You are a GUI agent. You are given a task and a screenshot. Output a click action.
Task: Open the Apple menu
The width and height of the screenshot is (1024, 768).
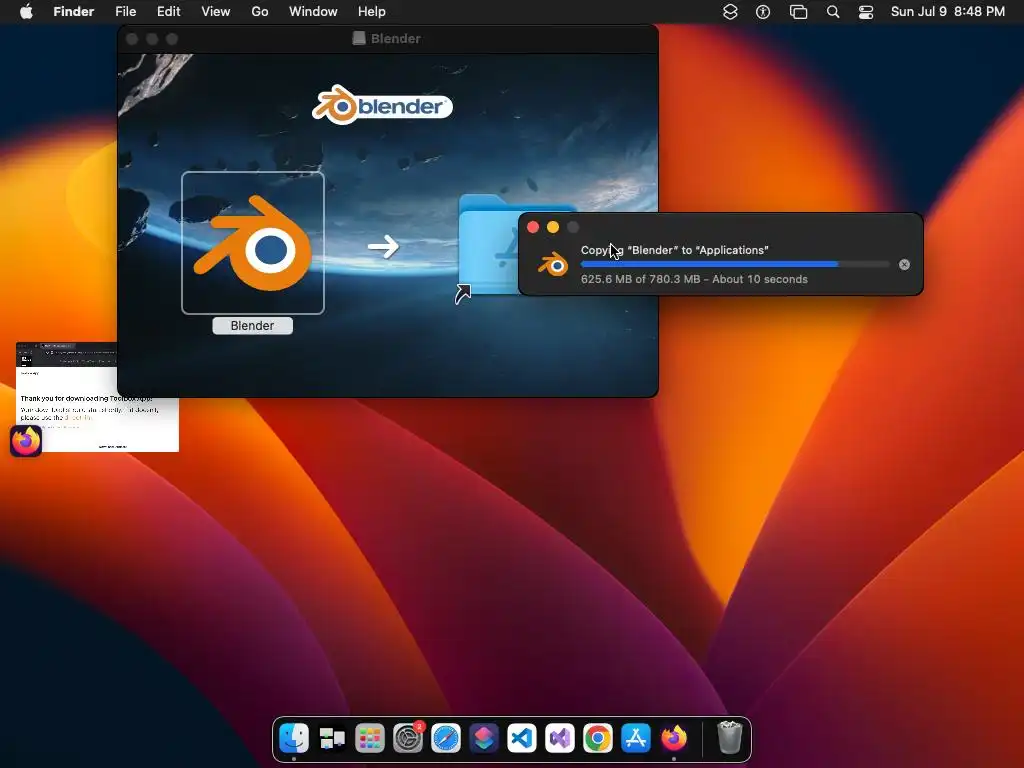(26, 12)
